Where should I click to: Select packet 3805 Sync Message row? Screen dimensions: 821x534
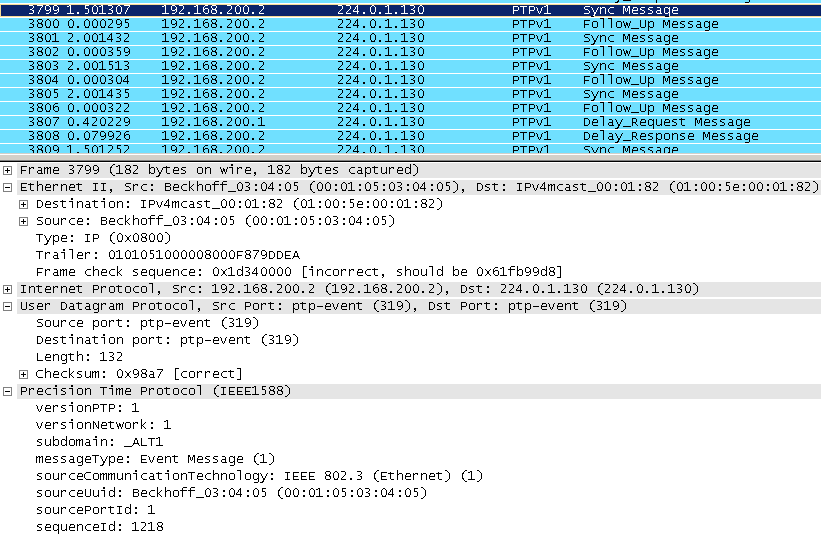410,94
